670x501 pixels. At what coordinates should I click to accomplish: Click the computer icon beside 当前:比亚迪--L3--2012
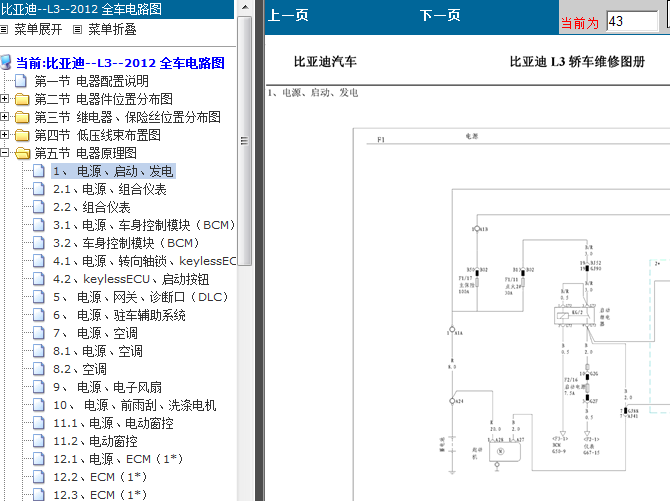click(6, 62)
